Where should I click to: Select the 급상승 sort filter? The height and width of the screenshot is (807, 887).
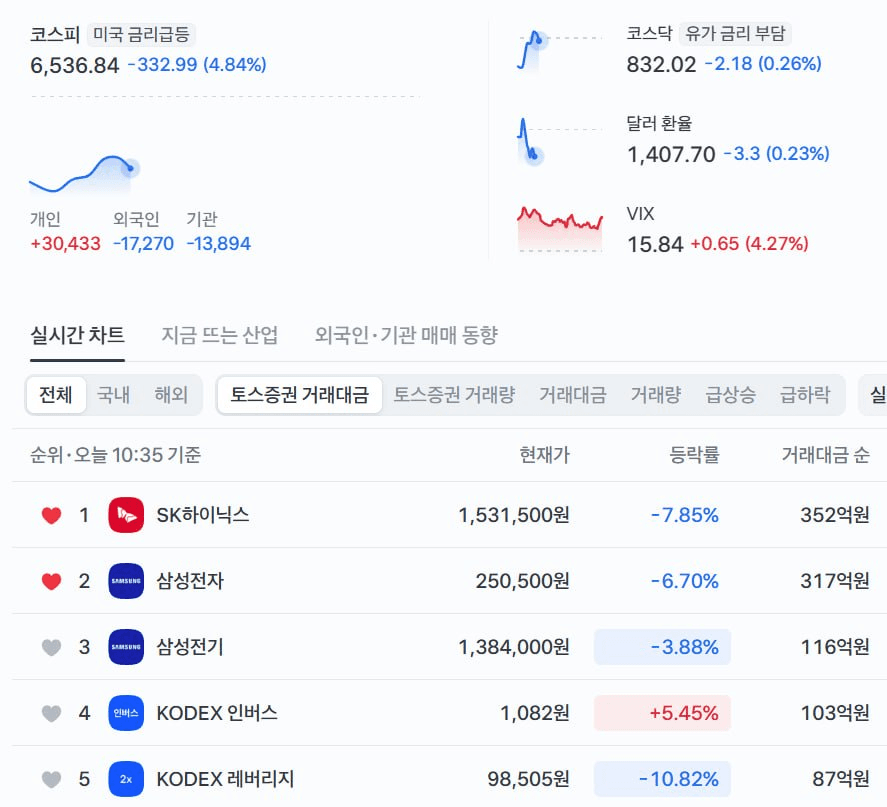click(x=730, y=395)
